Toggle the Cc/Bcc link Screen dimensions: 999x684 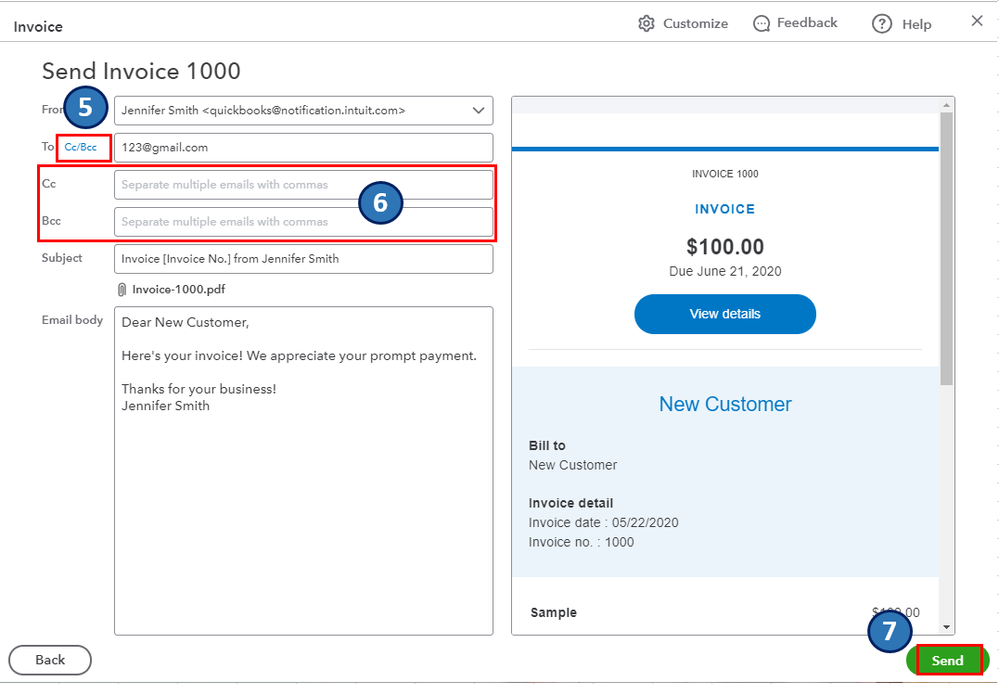[x=81, y=147]
